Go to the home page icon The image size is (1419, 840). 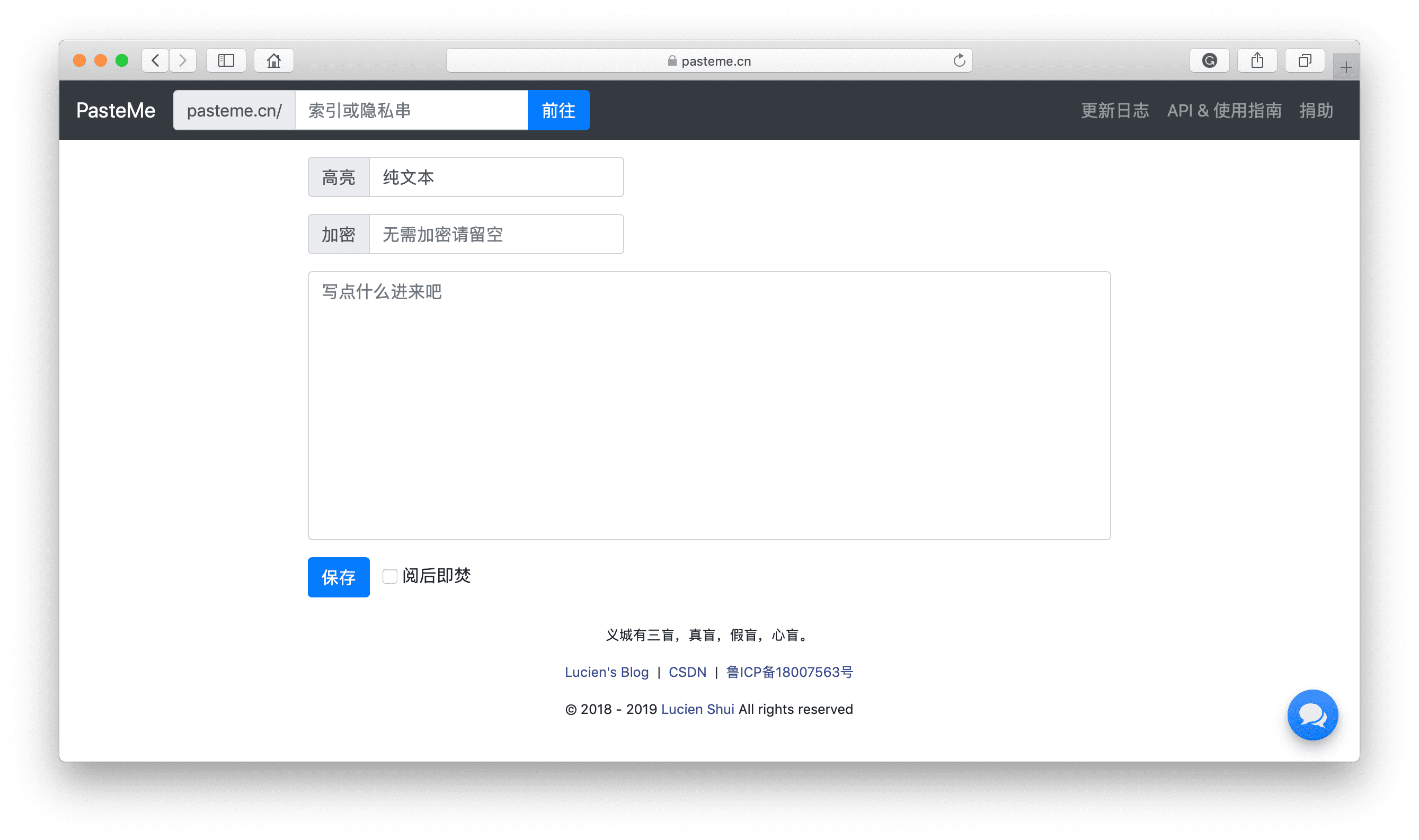(x=273, y=60)
